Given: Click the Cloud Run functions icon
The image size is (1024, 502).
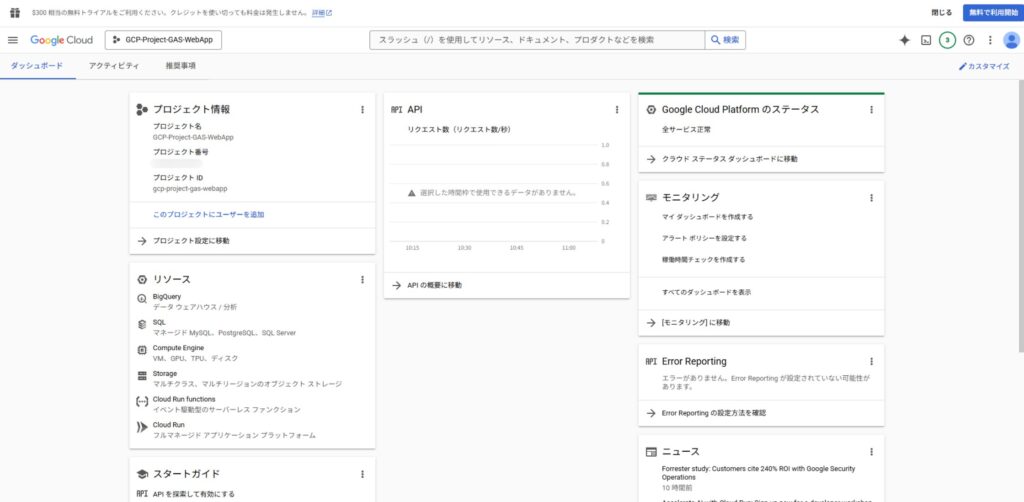Looking at the screenshot, I should (x=142, y=401).
